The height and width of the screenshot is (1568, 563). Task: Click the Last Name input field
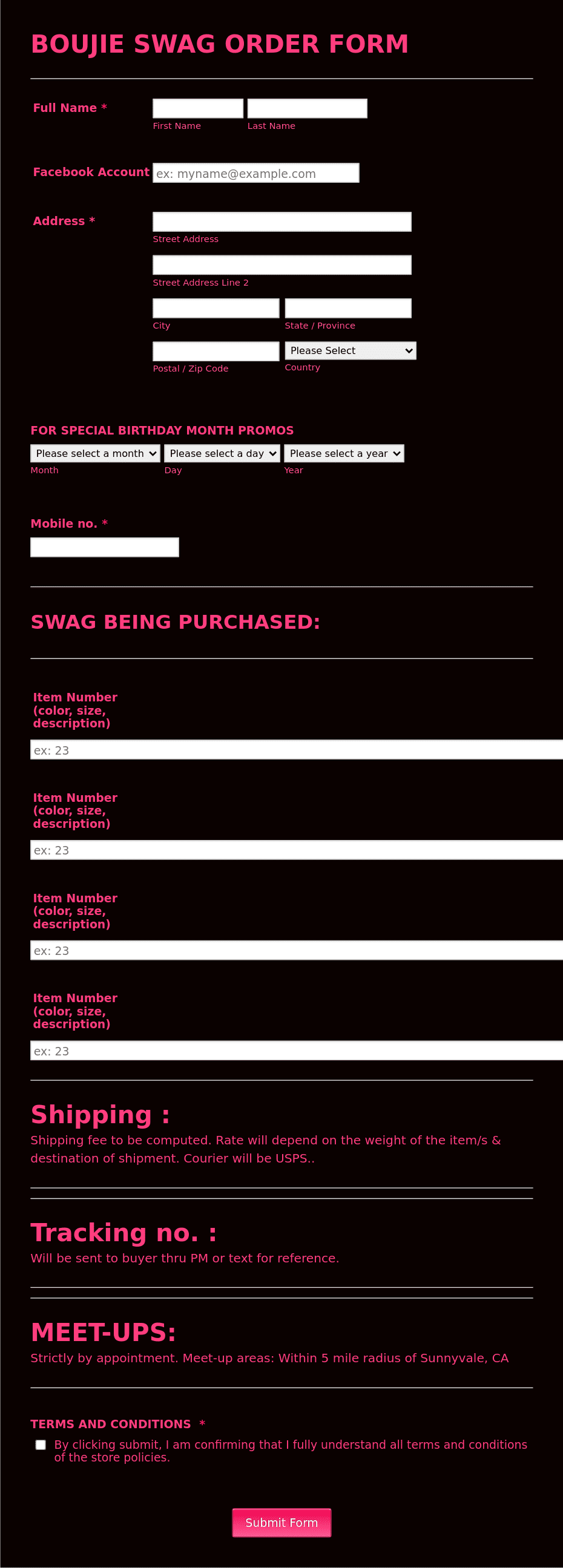[x=306, y=108]
